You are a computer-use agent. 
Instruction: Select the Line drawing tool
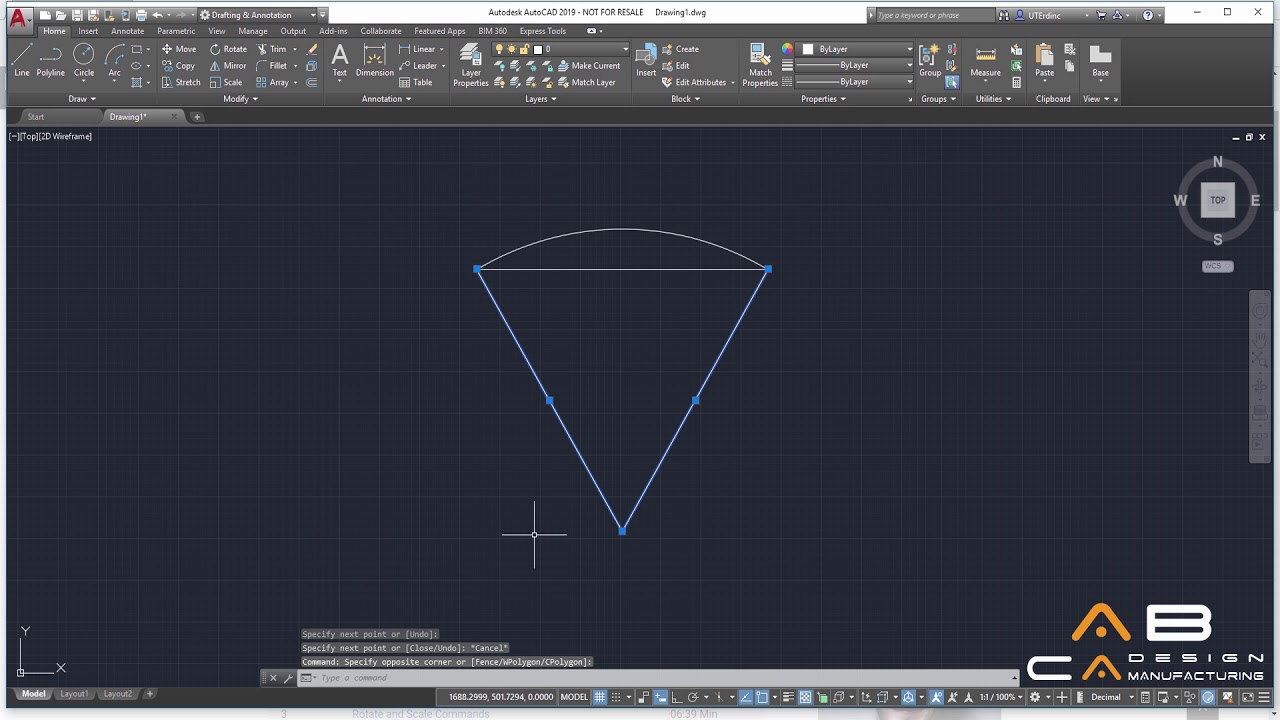coord(22,60)
